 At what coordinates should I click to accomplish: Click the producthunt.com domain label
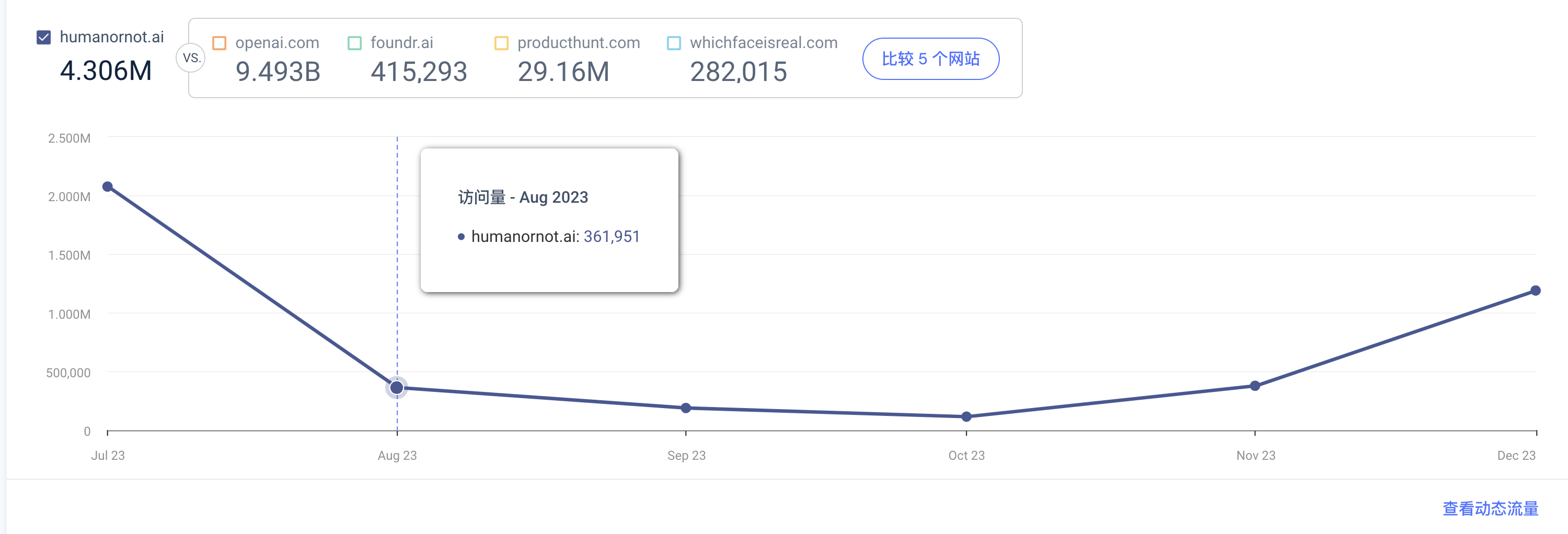tap(578, 42)
